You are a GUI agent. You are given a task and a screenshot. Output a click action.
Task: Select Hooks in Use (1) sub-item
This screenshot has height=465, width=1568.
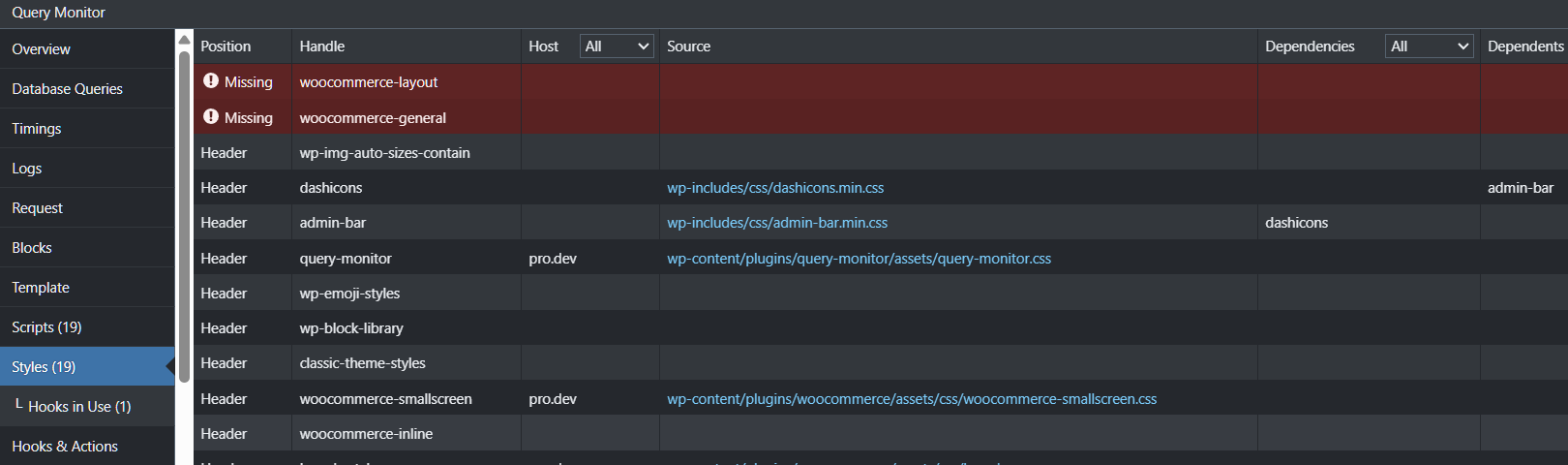[79, 407]
